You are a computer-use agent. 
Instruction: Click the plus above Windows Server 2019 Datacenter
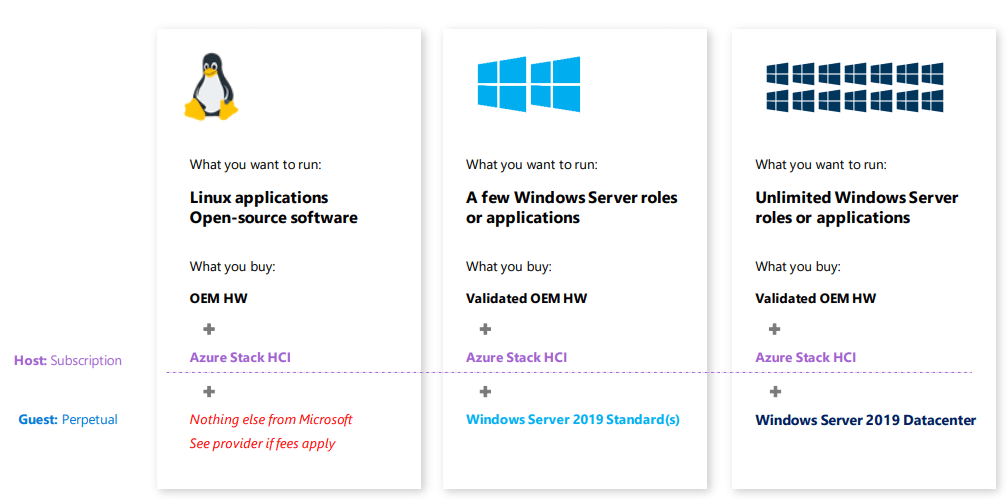[x=775, y=391]
